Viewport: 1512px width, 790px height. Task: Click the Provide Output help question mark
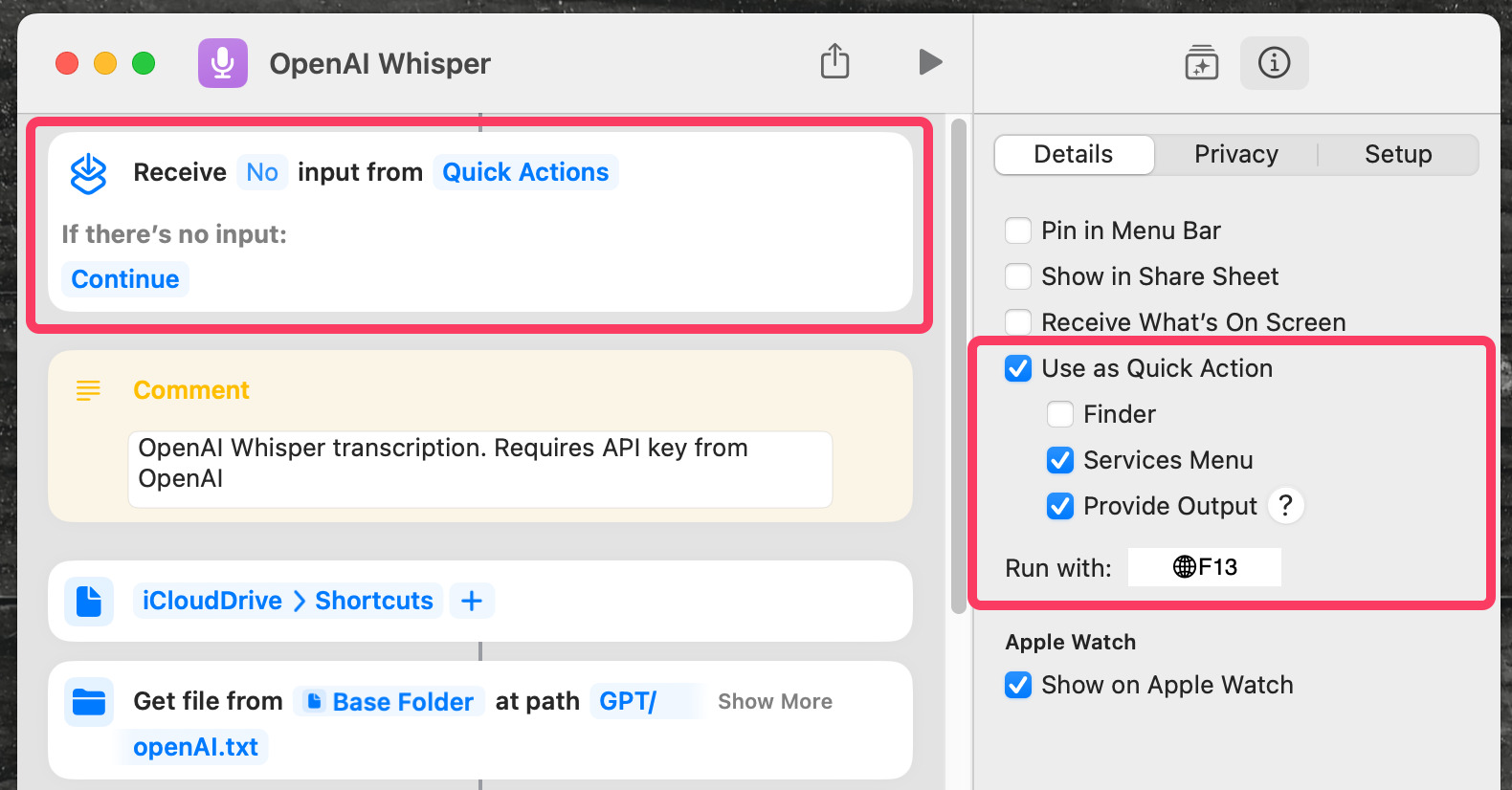tap(1285, 505)
